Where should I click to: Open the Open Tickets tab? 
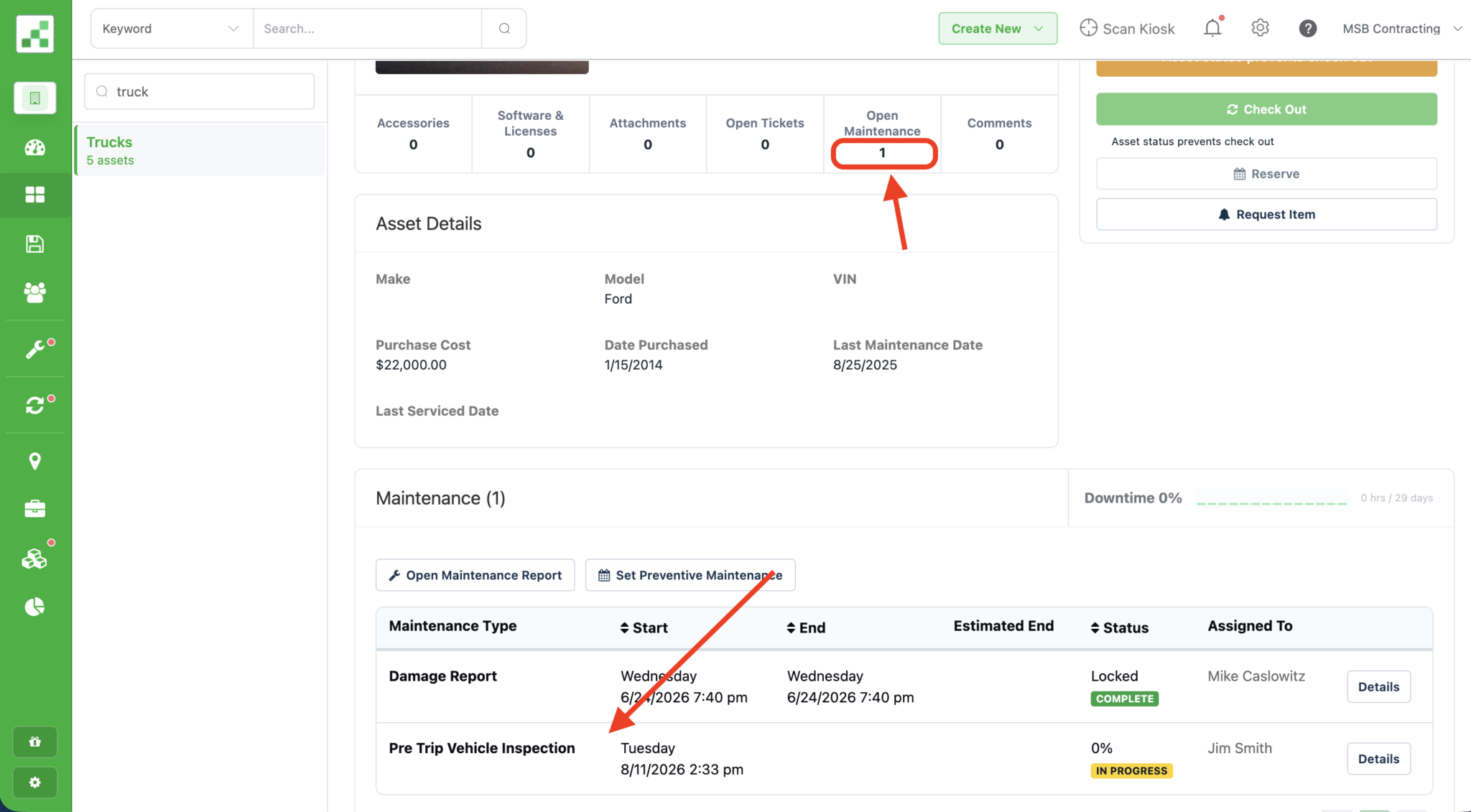(x=765, y=134)
